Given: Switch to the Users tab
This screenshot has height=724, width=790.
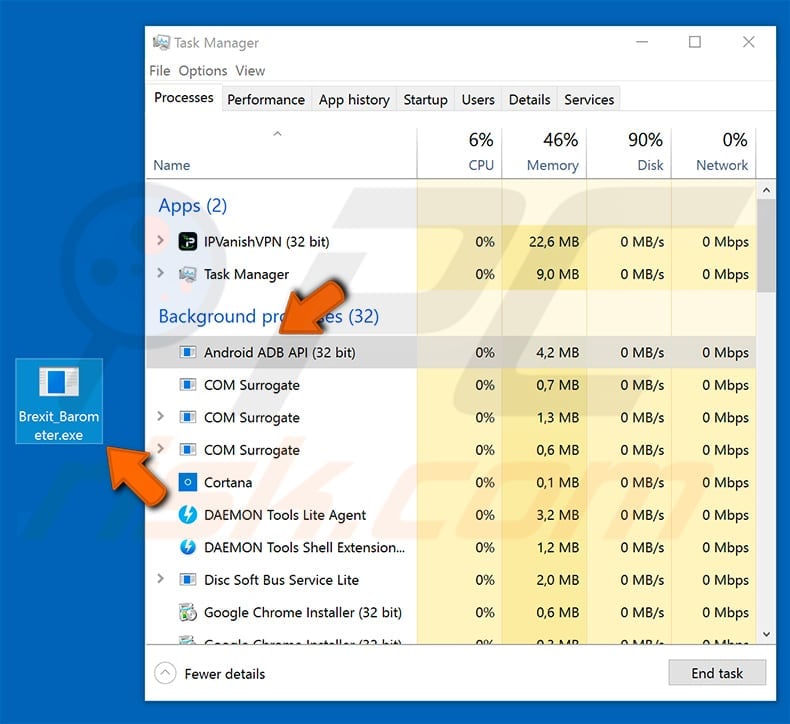Looking at the screenshot, I should (478, 99).
